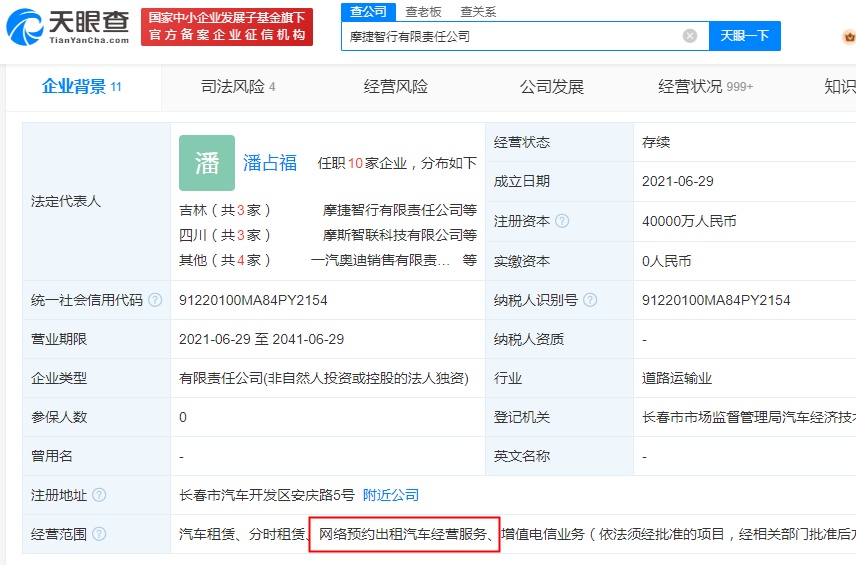The image size is (856, 565).
Task: Click the help icon next to 统一社会信用代码
Action: point(155,300)
